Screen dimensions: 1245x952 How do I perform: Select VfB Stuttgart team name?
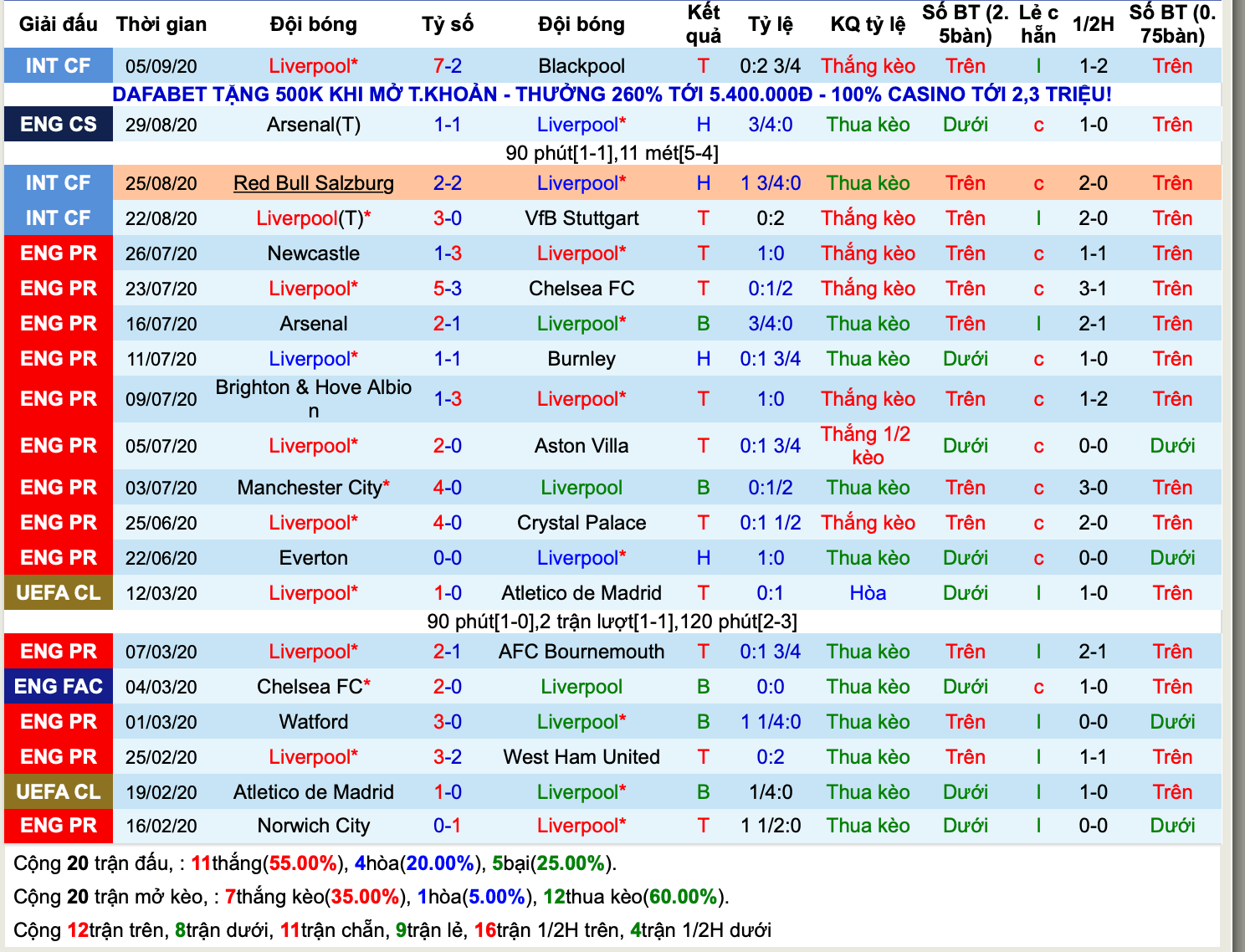tap(582, 218)
